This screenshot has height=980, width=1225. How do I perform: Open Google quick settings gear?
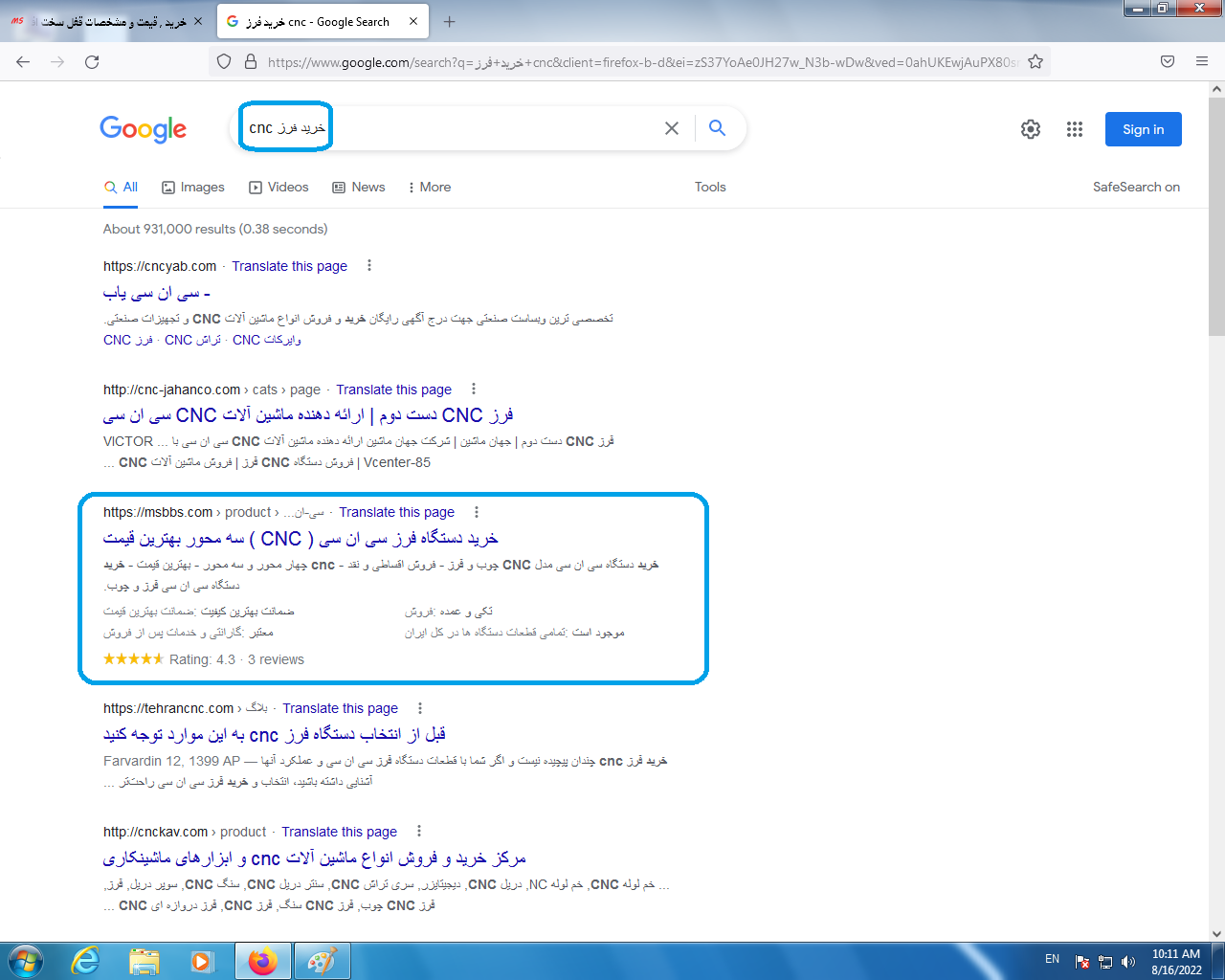tap(1031, 129)
